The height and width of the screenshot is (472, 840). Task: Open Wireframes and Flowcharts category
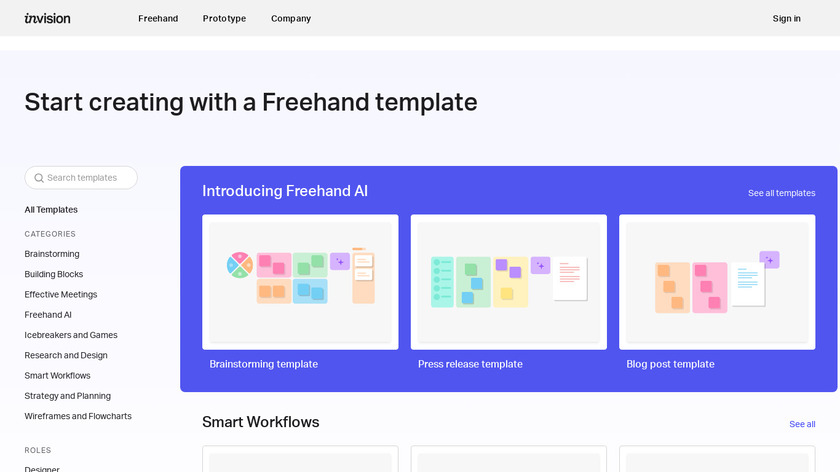(x=78, y=416)
